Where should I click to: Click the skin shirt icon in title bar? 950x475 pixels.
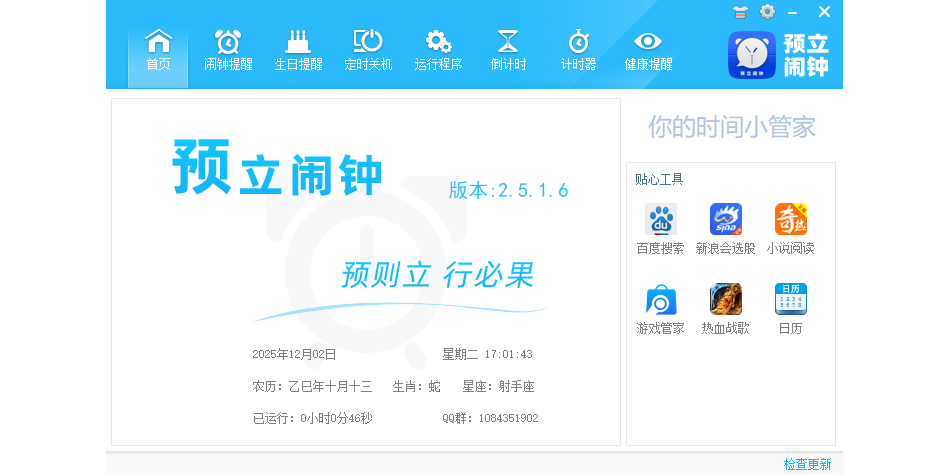740,12
